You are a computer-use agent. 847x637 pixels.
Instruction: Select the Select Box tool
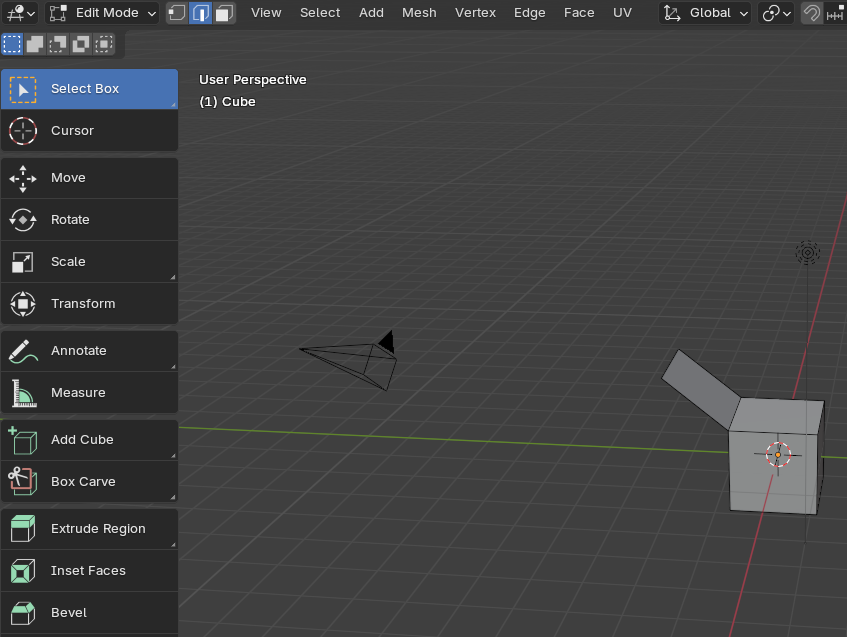(x=89, y=89)
